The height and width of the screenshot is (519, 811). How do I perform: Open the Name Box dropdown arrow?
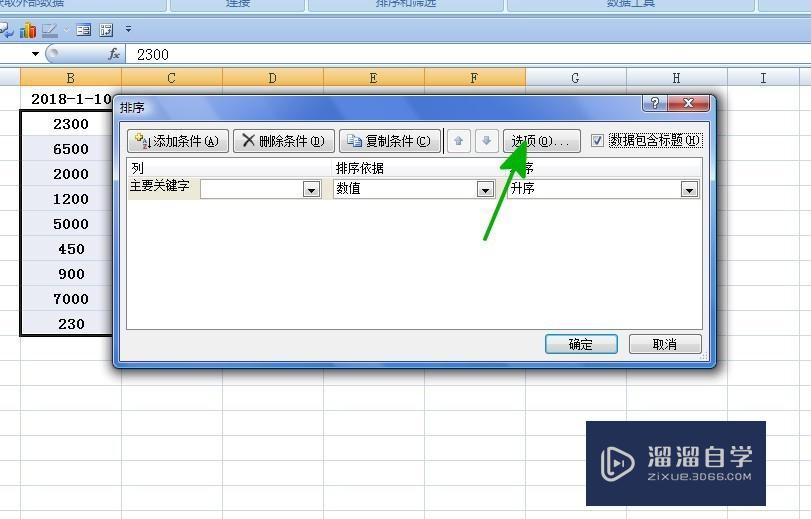click(x=35, y=54)
